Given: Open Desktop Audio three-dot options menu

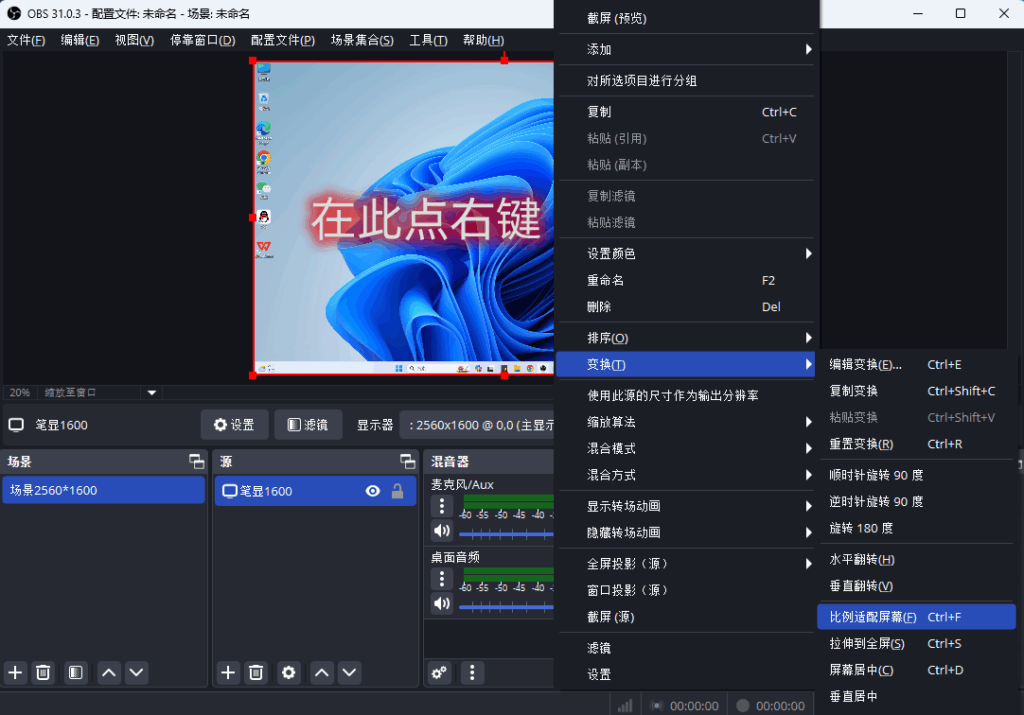Looking at the screenshot, I should pyautogui.click(x=442, y=579).
